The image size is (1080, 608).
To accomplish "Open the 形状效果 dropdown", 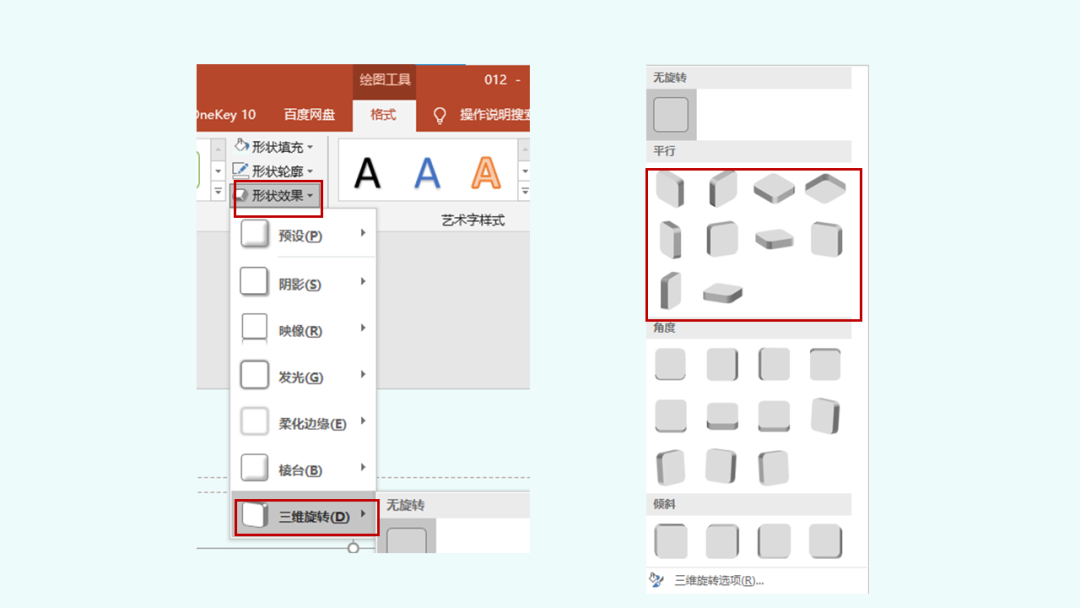I will (278, 196).
